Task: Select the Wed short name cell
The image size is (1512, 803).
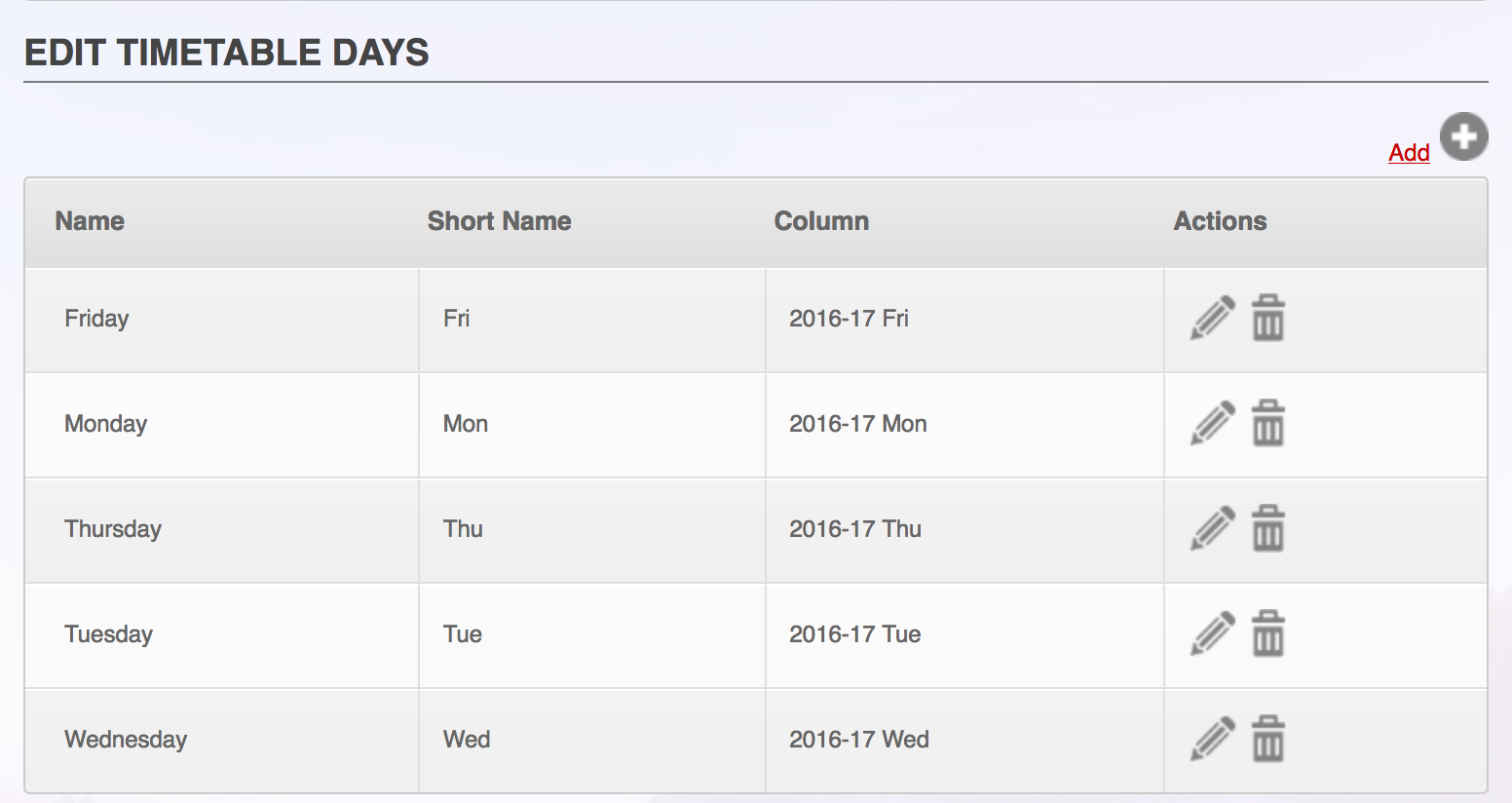Action: [592, 741]
